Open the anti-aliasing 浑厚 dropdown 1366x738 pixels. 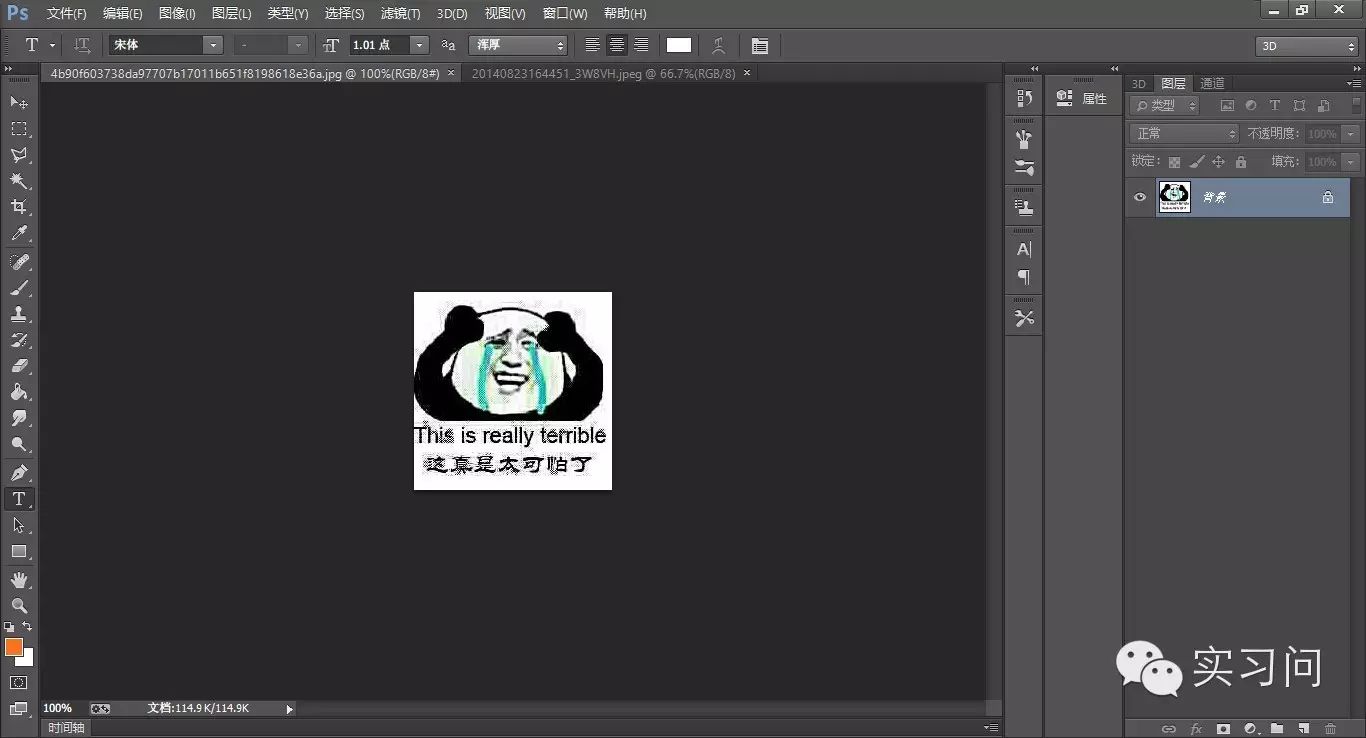518,45
